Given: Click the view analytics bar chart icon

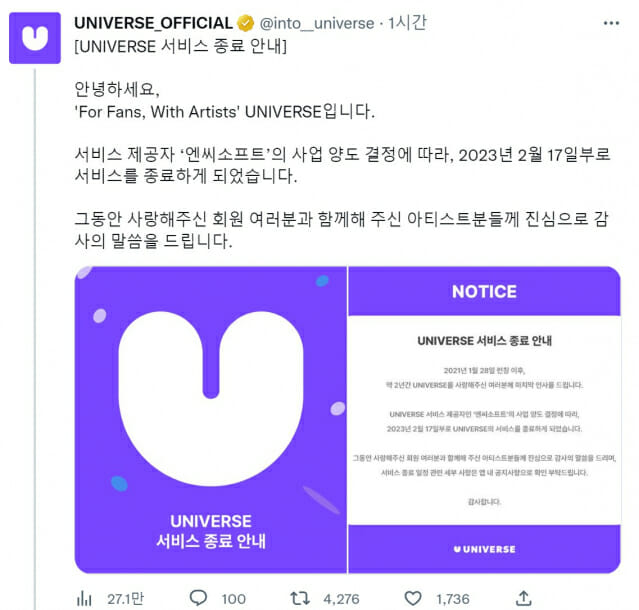Looking at the screenshot, I should point(84,599).
